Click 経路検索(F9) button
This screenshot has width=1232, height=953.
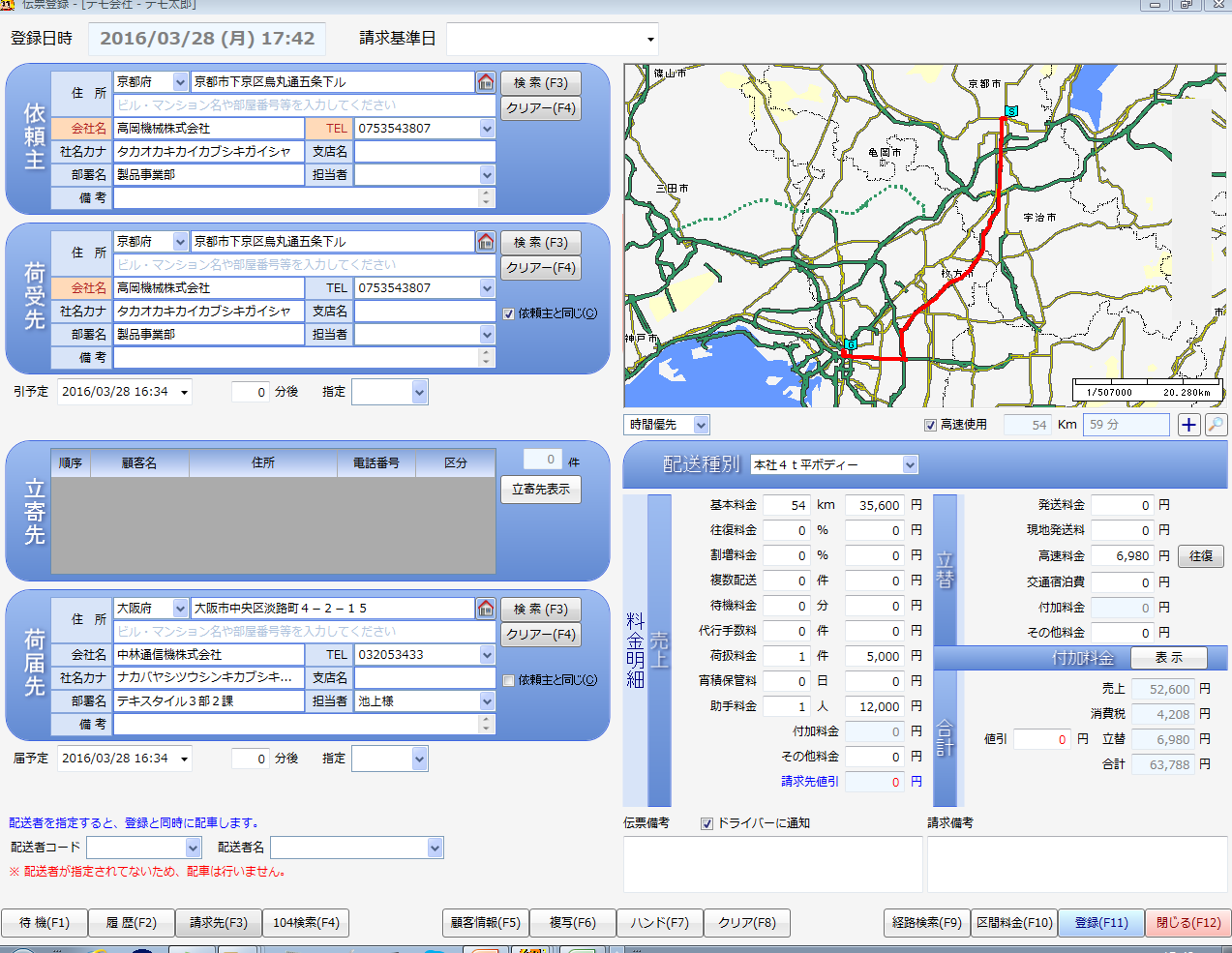pos(927,923)
